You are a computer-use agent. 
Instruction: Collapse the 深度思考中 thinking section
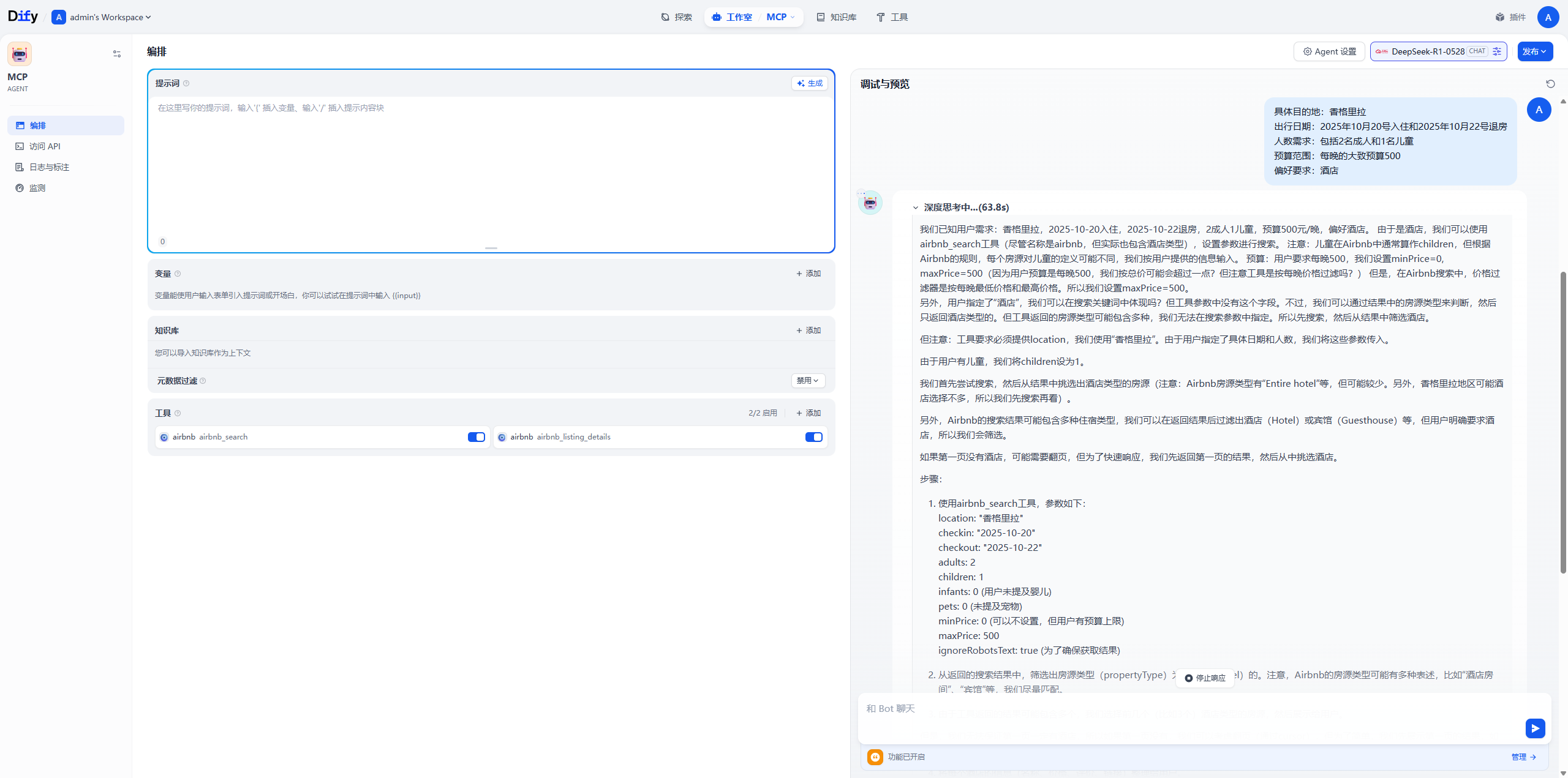pyautogui.click(x=916, y=208)
